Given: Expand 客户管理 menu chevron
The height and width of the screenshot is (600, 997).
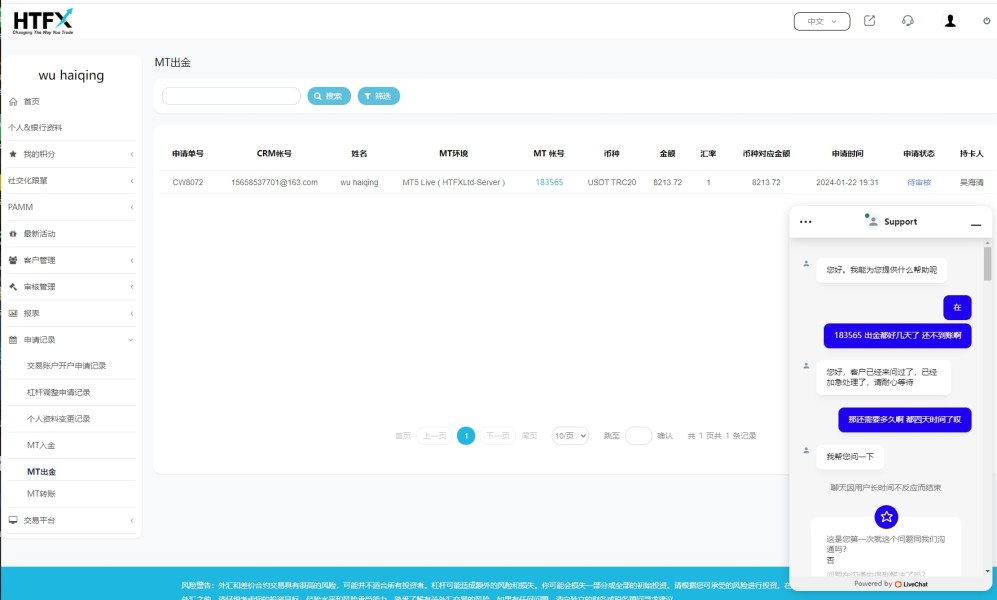Looking at the screenshot, I should tap(132, 261).
